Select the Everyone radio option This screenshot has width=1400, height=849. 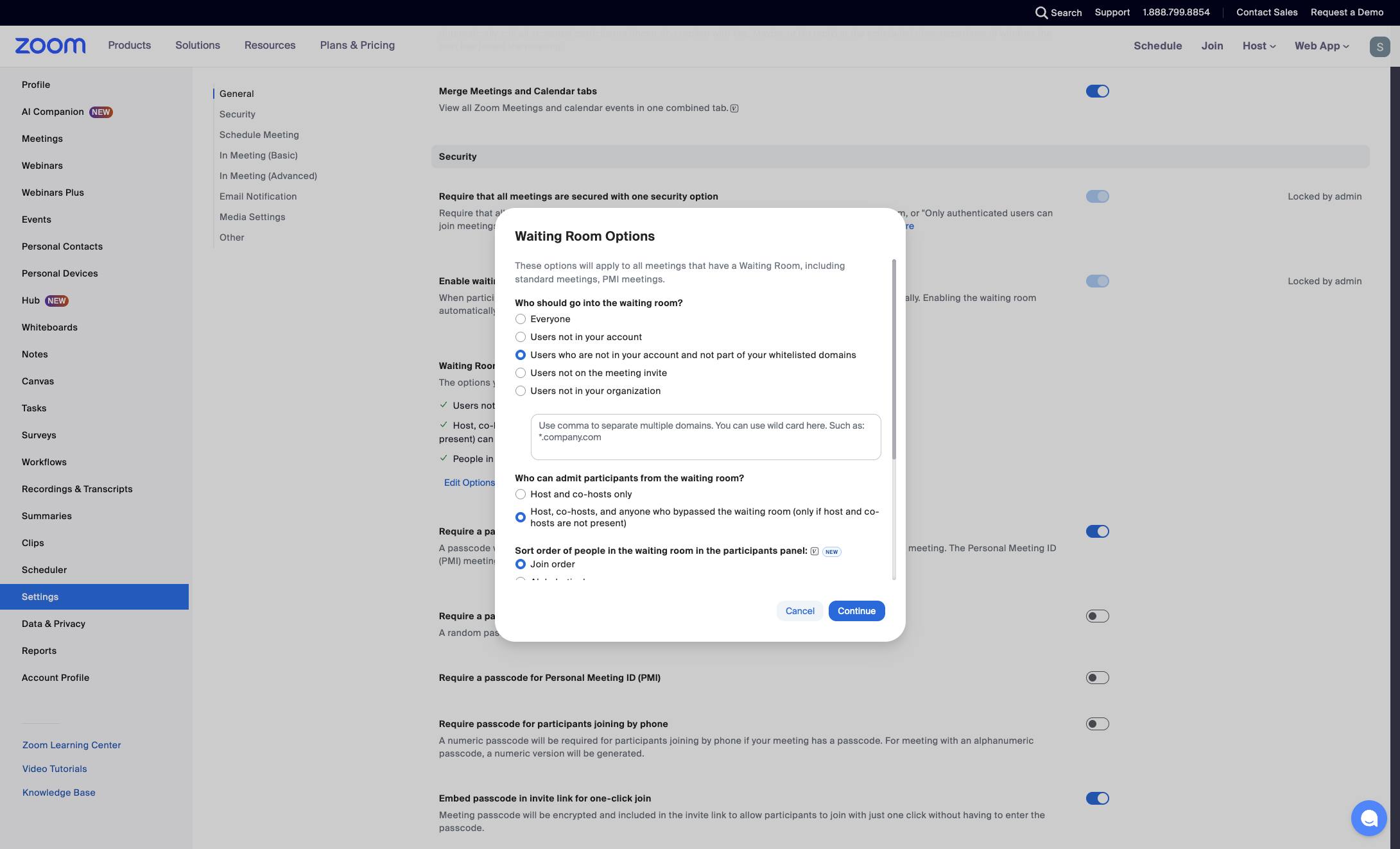click(x=521, y=319)
